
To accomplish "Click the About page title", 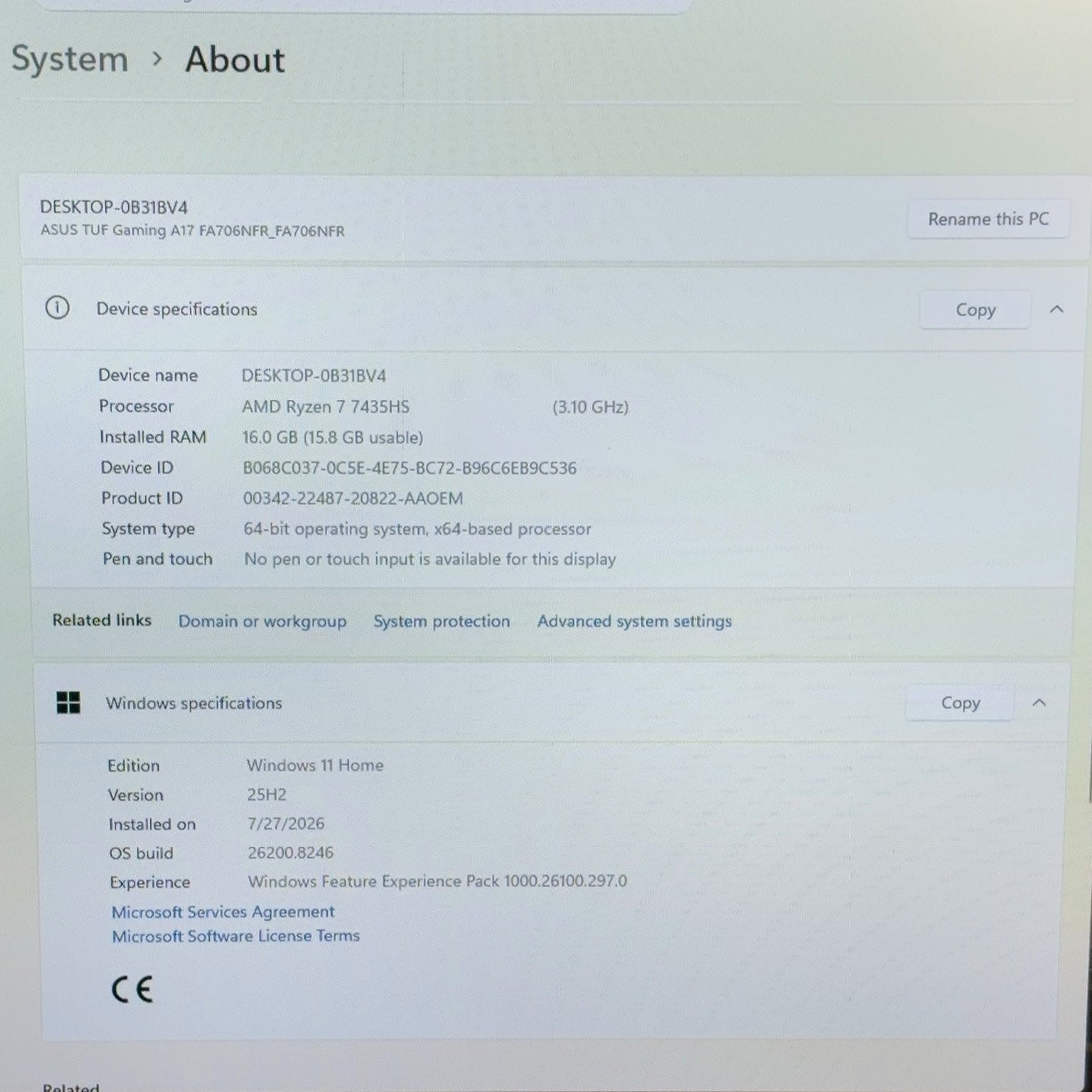I will [x=235, y=59].
